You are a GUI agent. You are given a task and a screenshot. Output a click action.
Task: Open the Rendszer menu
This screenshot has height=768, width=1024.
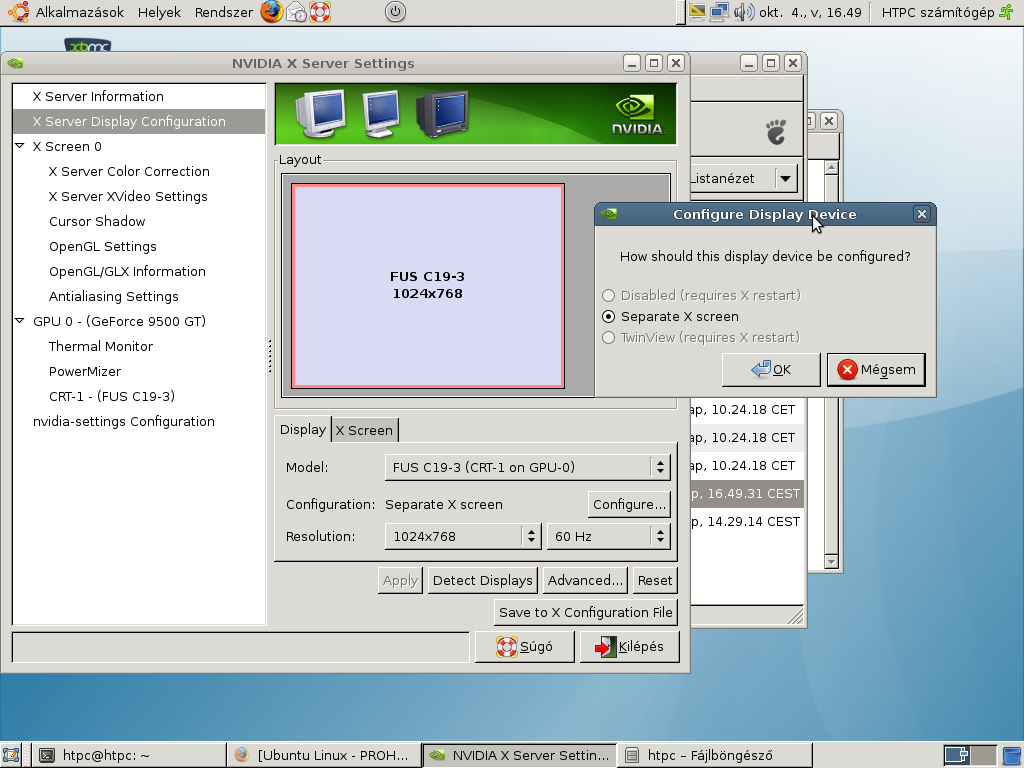pyautogui.click(x=223, y=12)
